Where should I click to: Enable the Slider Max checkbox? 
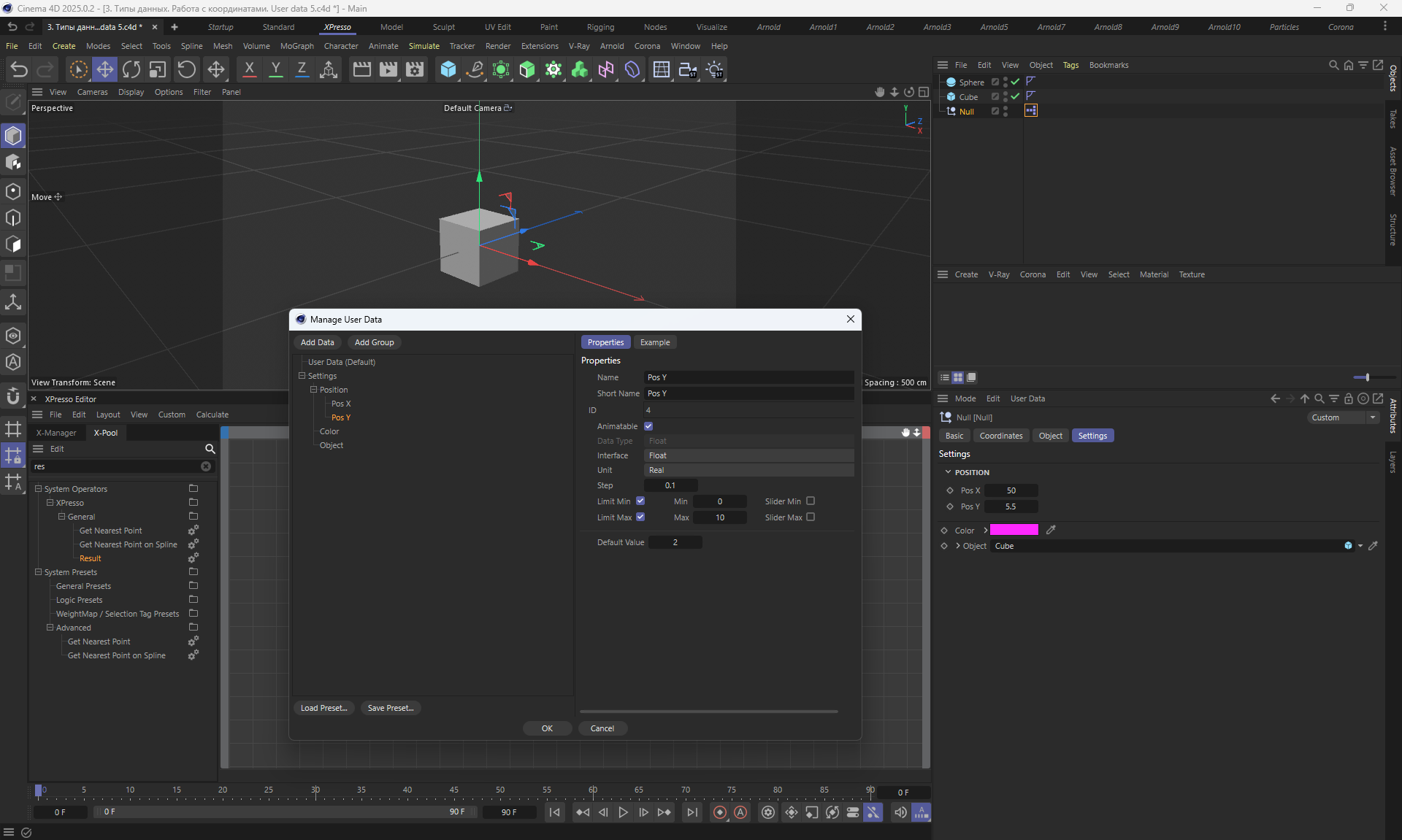pos(811,517)
